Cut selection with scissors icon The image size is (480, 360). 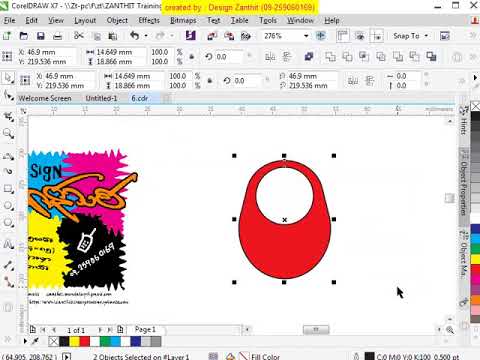pyautogui.click(x=79, y=35)
